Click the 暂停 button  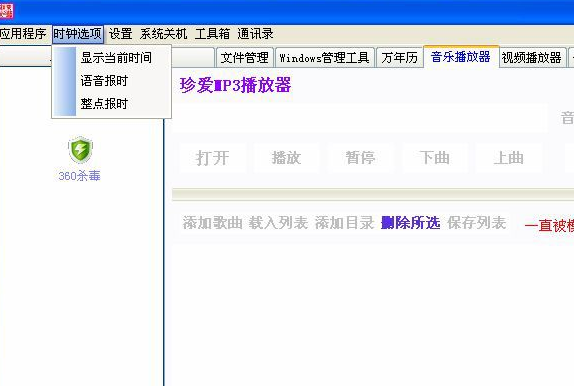[x=361, y=158]
